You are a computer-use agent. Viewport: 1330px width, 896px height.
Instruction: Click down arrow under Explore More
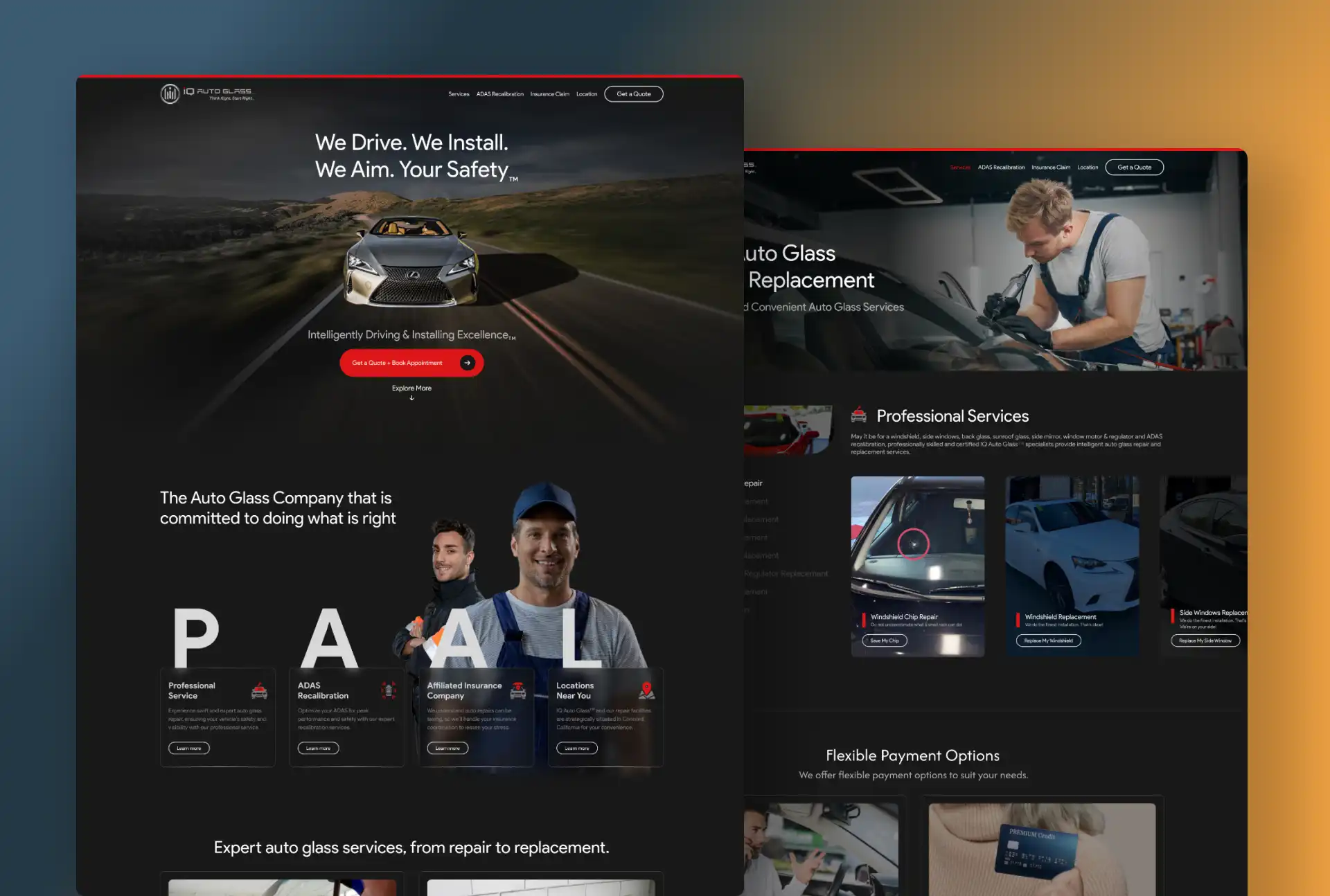[x=411, y=398]
